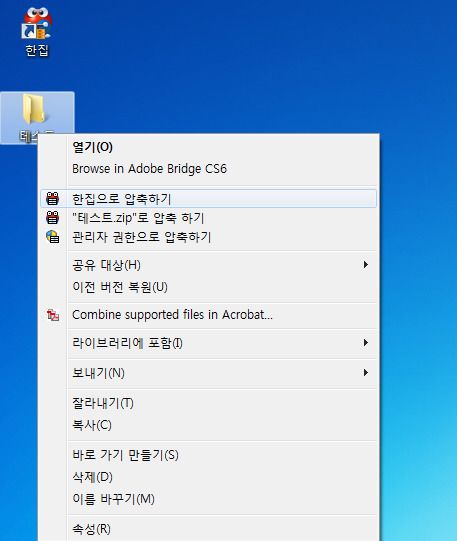Choose "테스트.zip"로 압축 하기 entry
457x541 pixels.
pyautogui.click(x=208, y=218)
